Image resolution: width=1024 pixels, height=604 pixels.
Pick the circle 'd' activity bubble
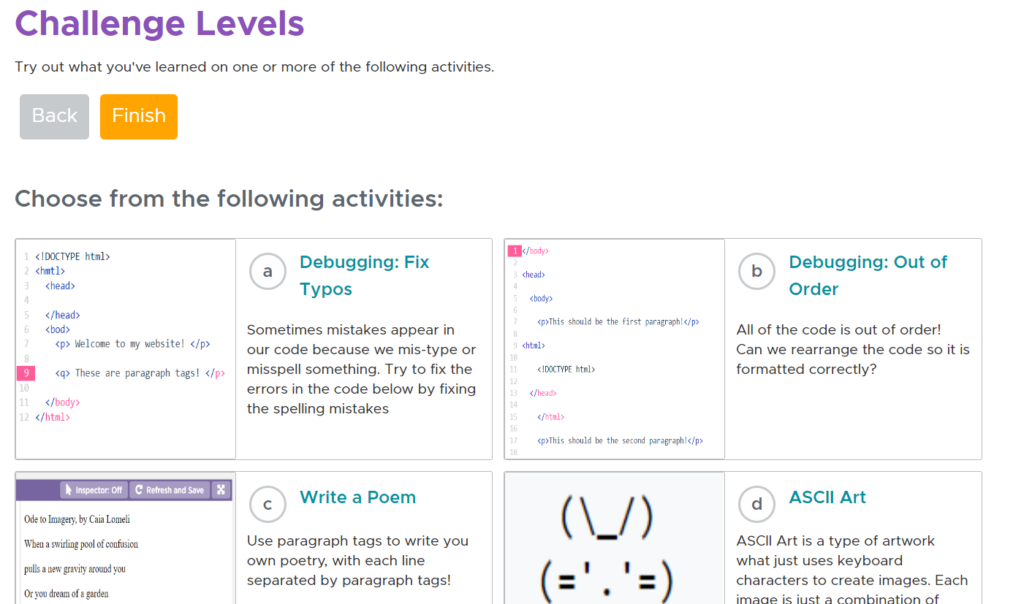click(x=757, y=505)
